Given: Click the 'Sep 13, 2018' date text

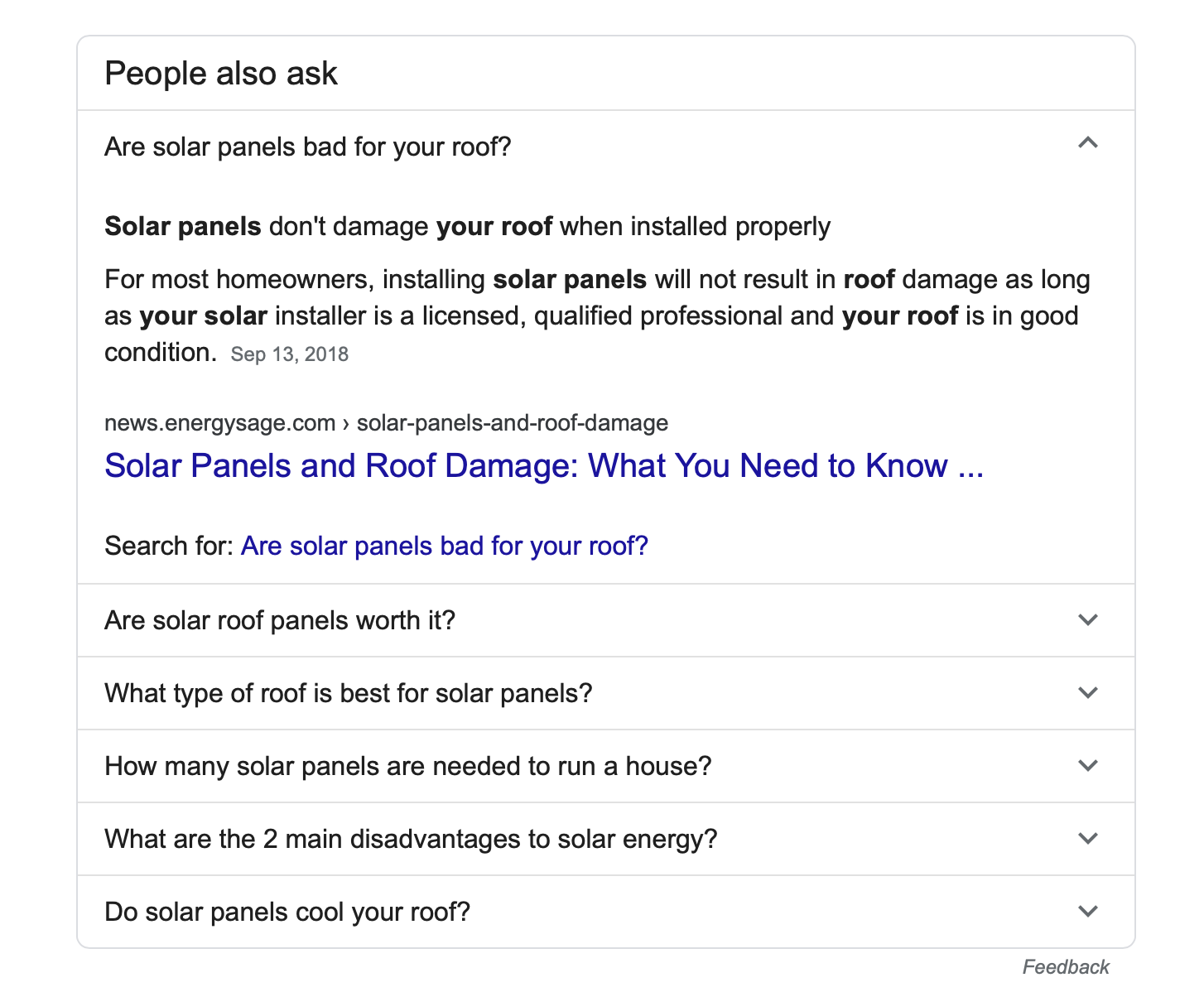Looking at the screenshot, I should coord(290,354).
